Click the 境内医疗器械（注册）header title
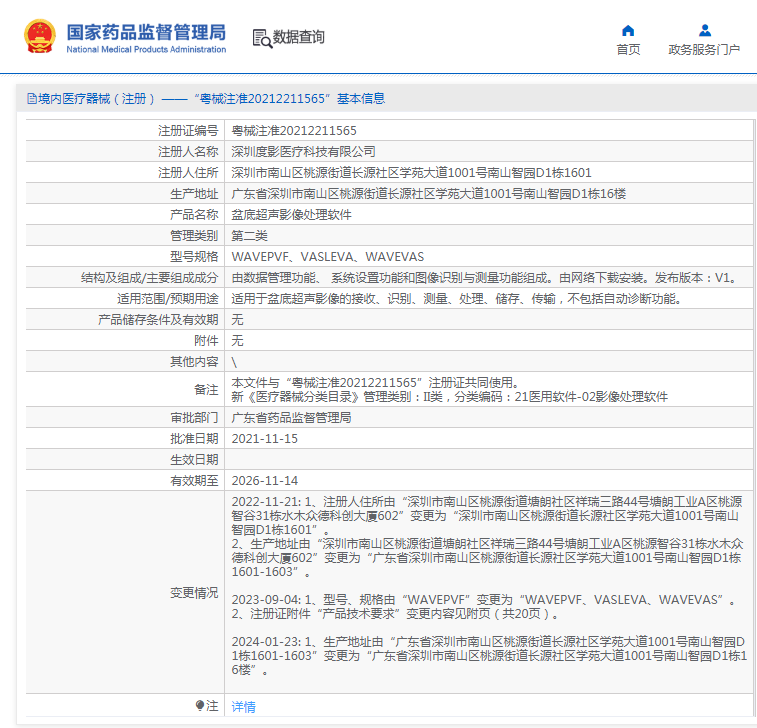 [211, 98]
